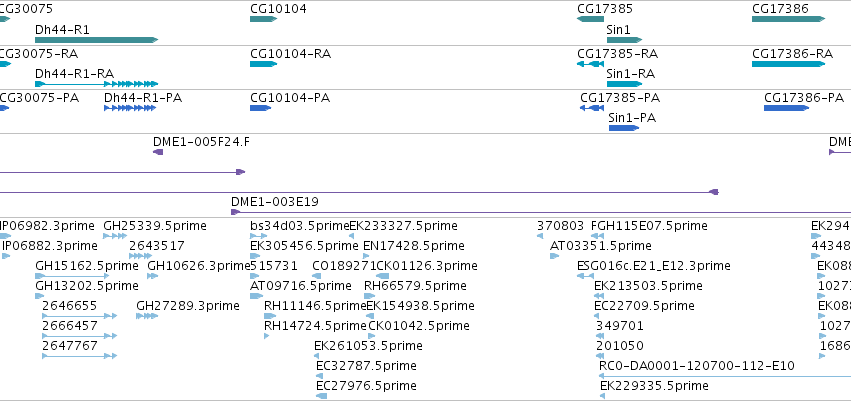Click the Dh44-R1-RA transcript feature
The image size is (851, 401).
(x=96, y=84)
